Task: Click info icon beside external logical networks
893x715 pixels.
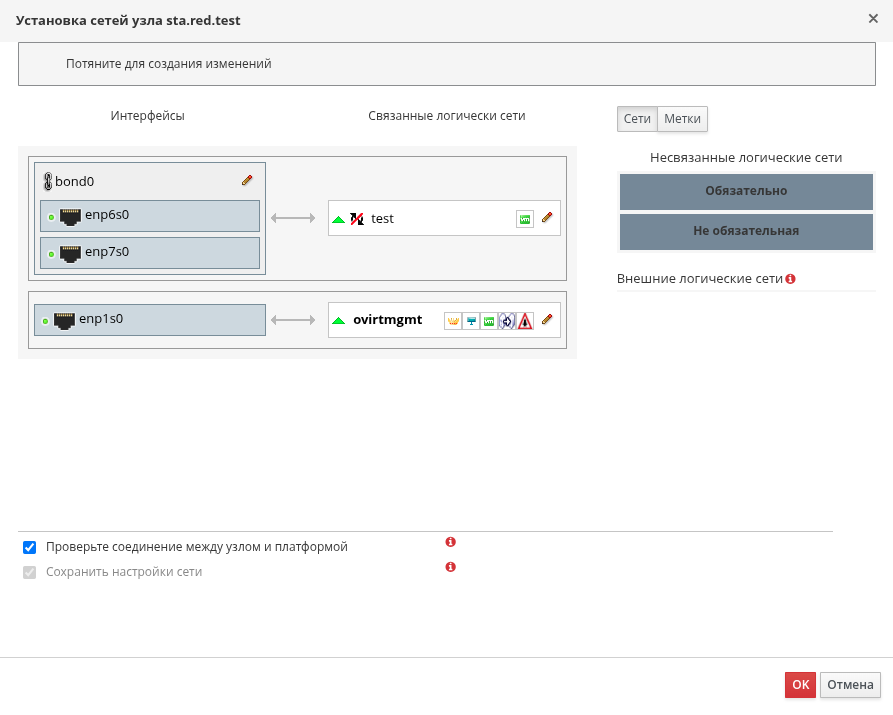Action: click(790, 279)
